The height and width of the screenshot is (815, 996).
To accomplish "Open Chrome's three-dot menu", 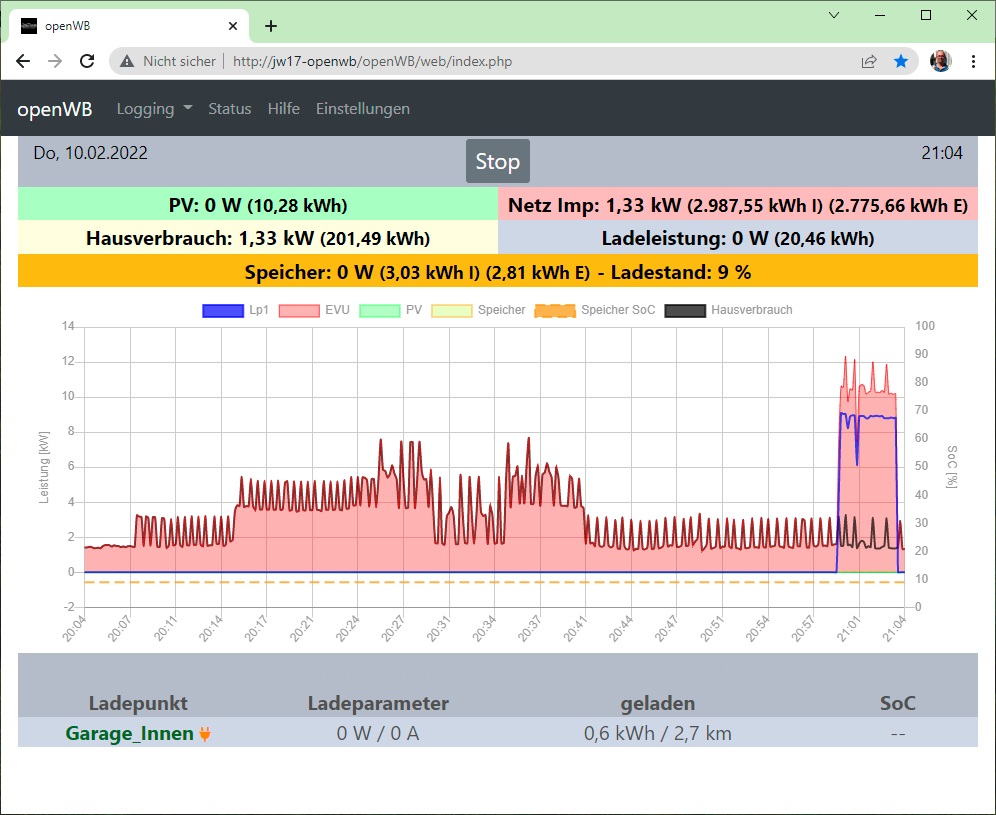I will pyautogui.click(x=973, y=61).
